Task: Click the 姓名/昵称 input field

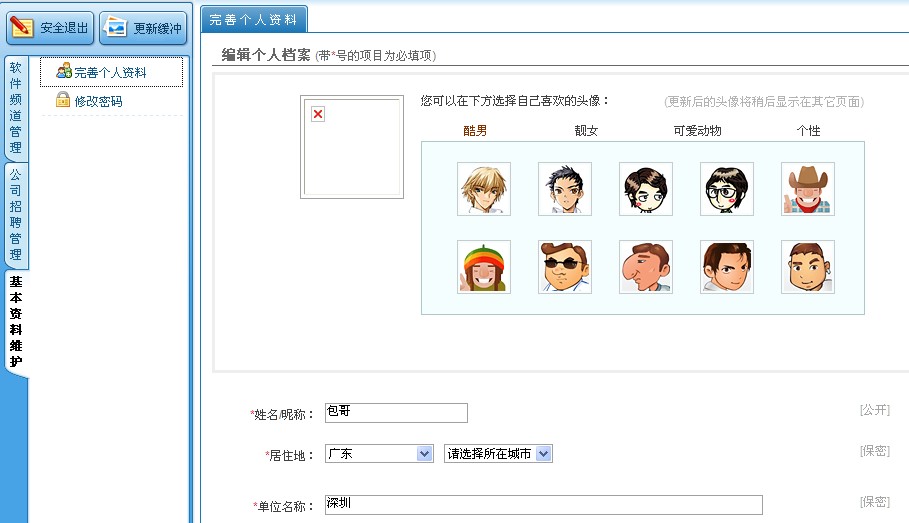Action: pos(397,413)
